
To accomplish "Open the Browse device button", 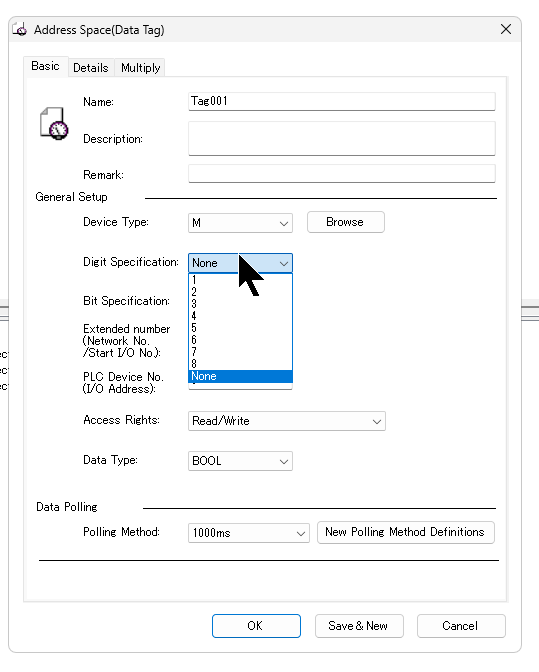I will 345,222.
